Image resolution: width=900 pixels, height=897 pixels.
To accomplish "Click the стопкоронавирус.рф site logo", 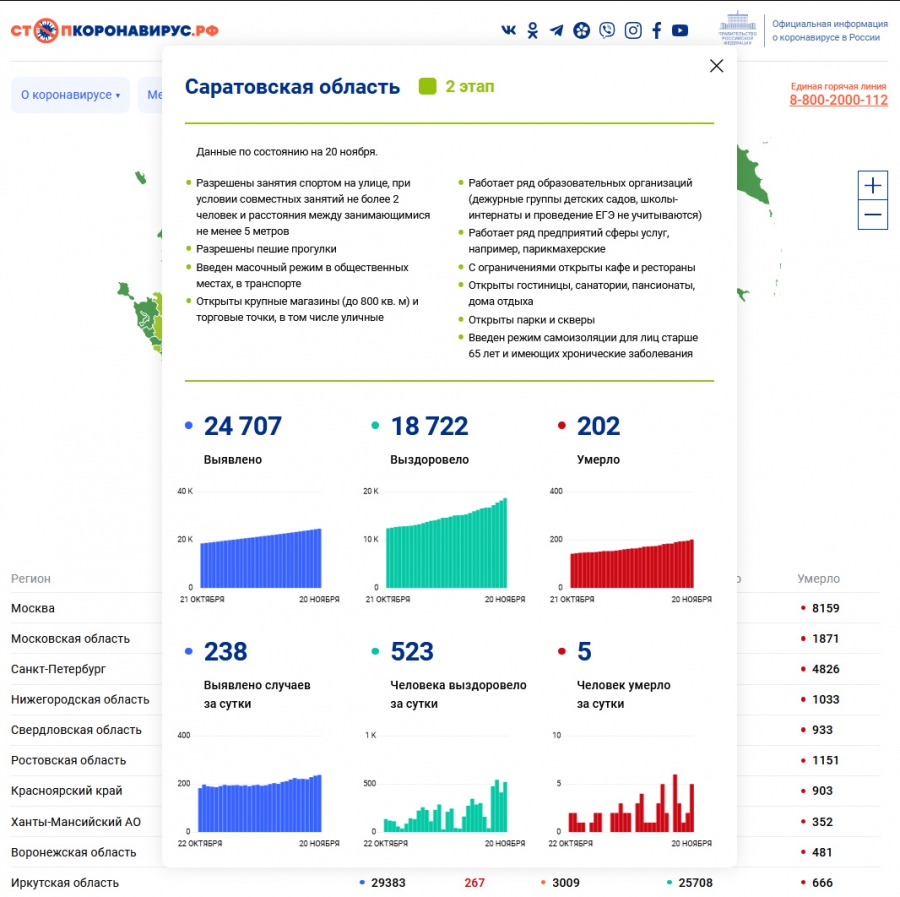I will [x=114, y=30].
